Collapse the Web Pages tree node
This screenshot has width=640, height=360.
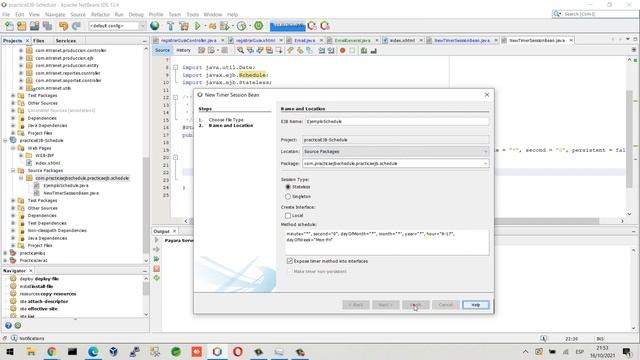click(13, 148)
